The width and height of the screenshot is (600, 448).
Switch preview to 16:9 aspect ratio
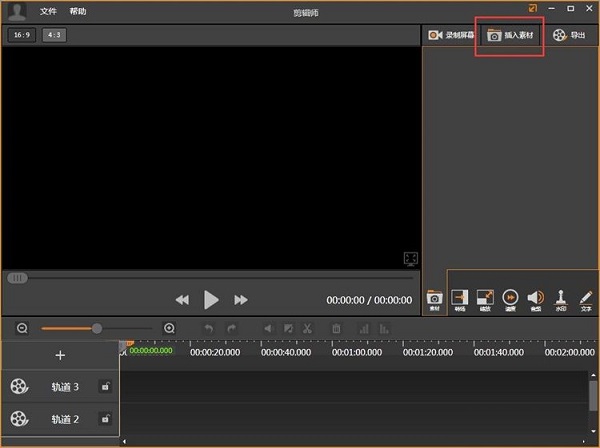[x=20, y=35]
